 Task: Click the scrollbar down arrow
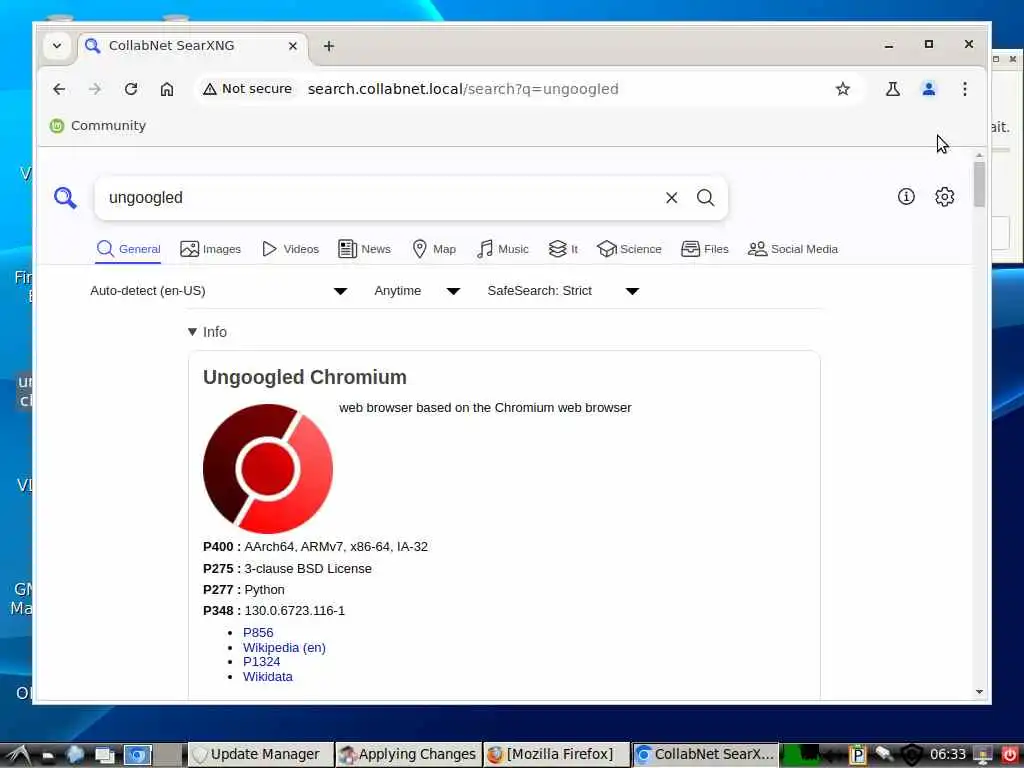[x=979, y=692]
